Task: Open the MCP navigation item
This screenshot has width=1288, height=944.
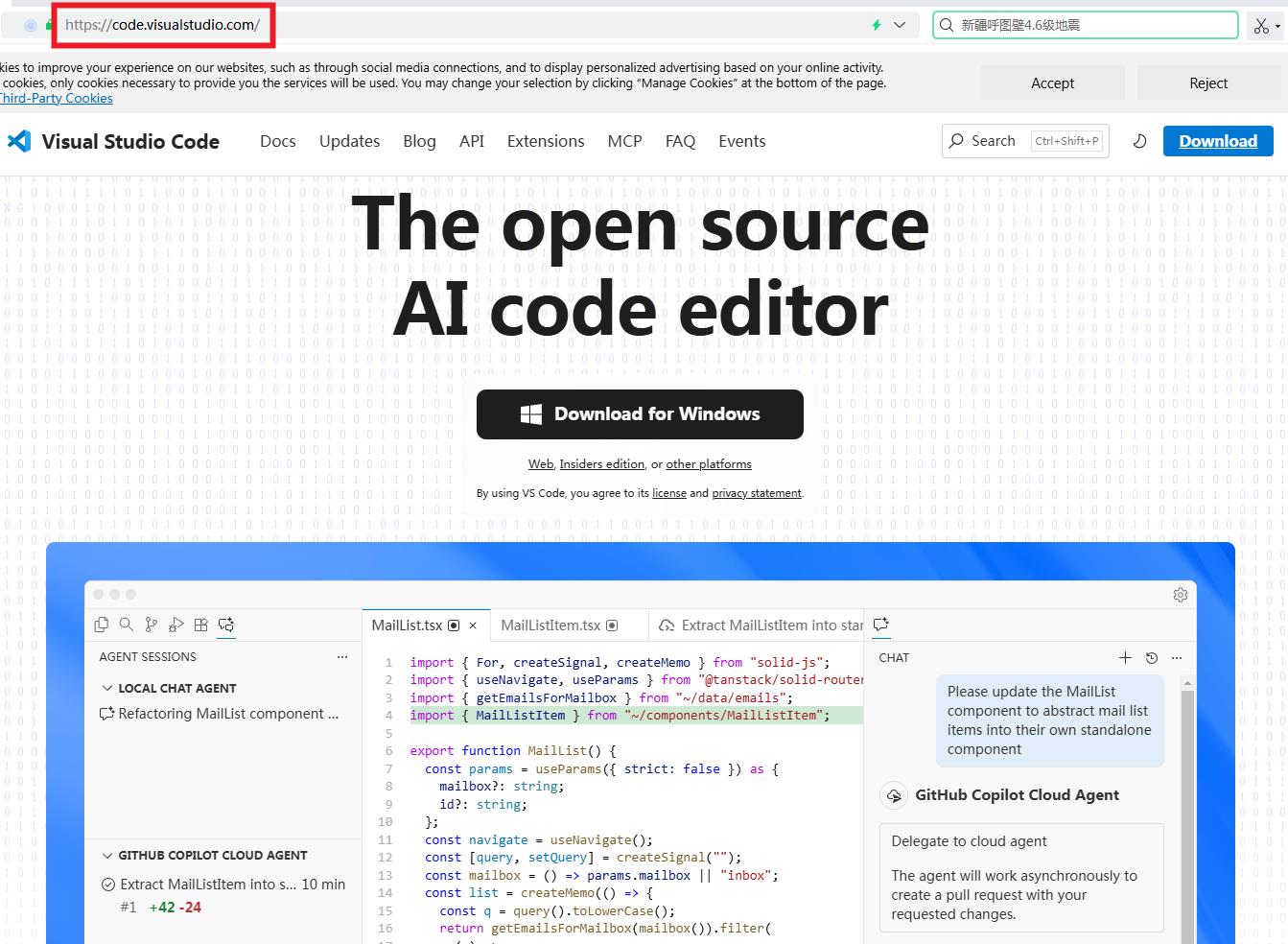Action: (624, 141)
